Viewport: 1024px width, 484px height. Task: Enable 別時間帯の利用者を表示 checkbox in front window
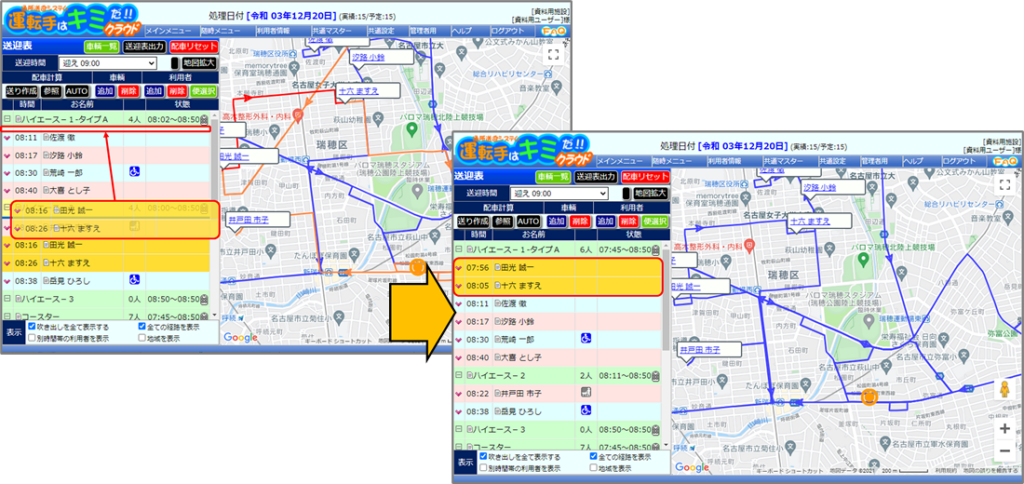pyautogui.click(x=483, y=468)
